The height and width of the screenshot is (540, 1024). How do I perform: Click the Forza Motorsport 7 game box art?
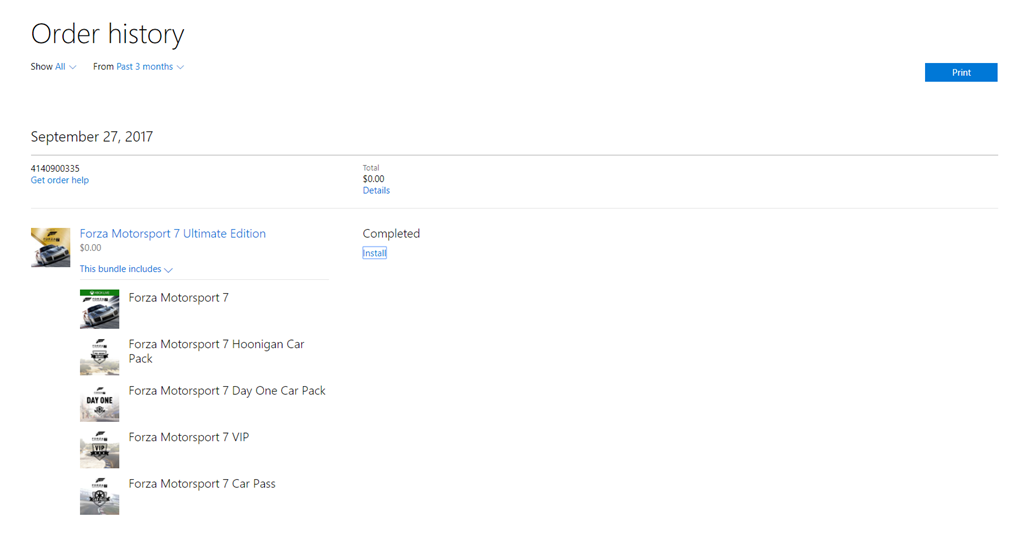click(99, 309)
